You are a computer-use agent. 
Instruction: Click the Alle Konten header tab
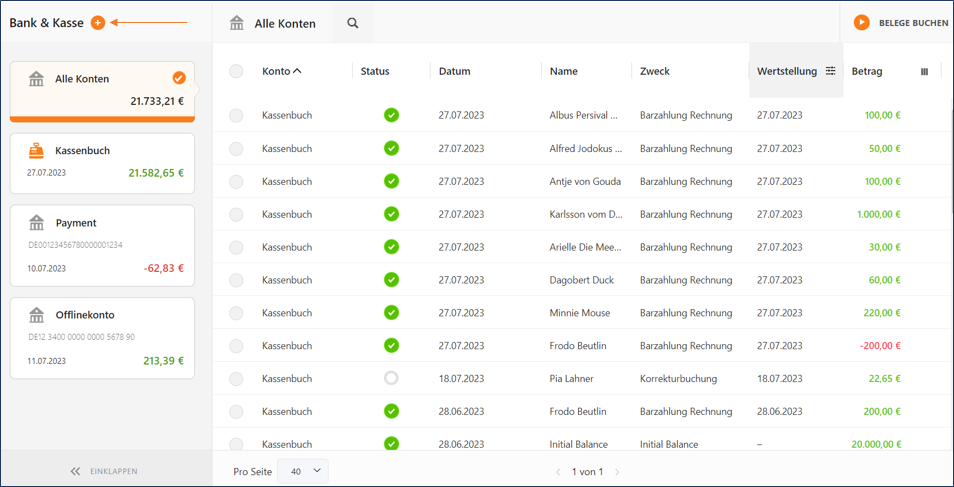click(x=273, y=24)
